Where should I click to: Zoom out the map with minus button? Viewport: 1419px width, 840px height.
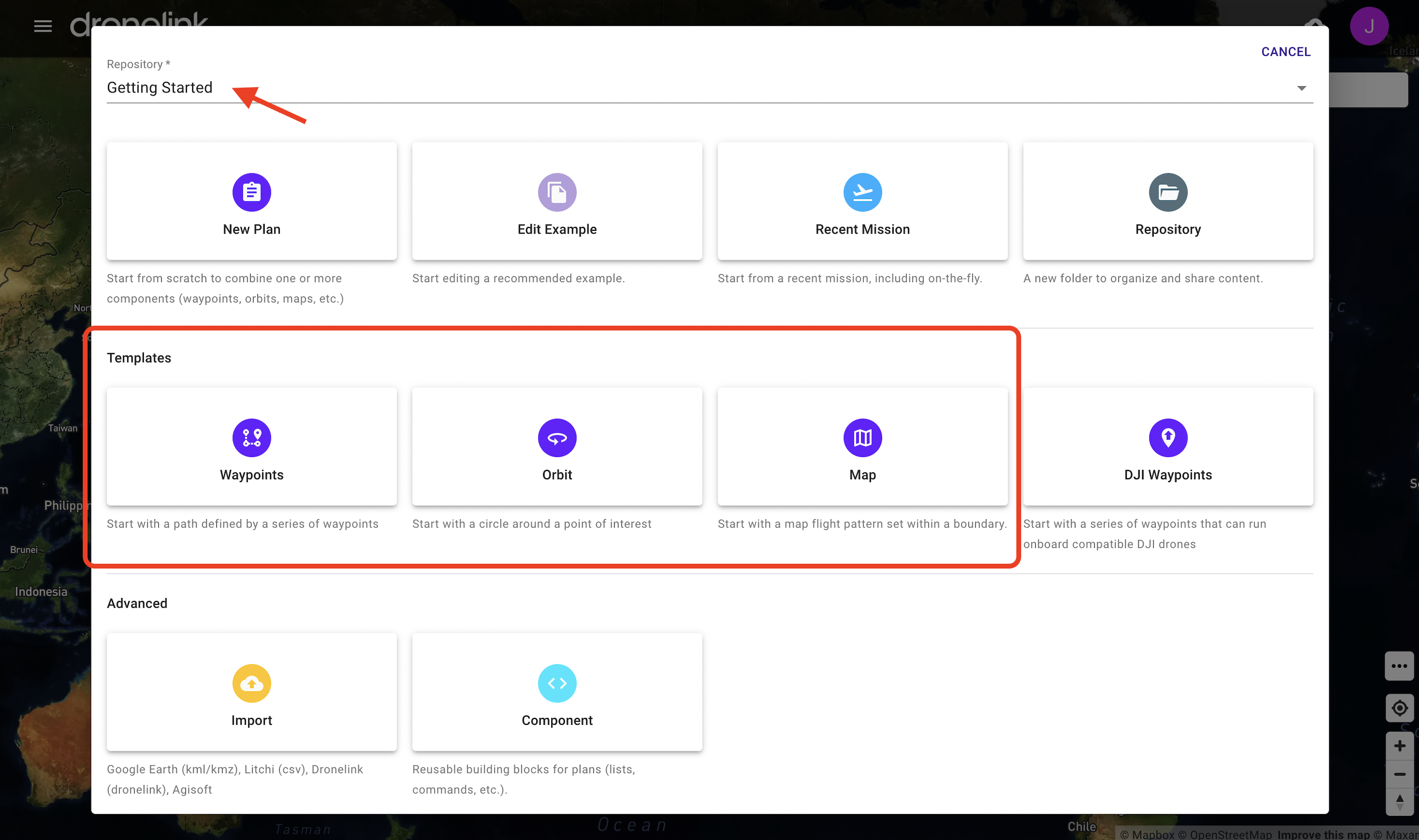pos(1399,774)
